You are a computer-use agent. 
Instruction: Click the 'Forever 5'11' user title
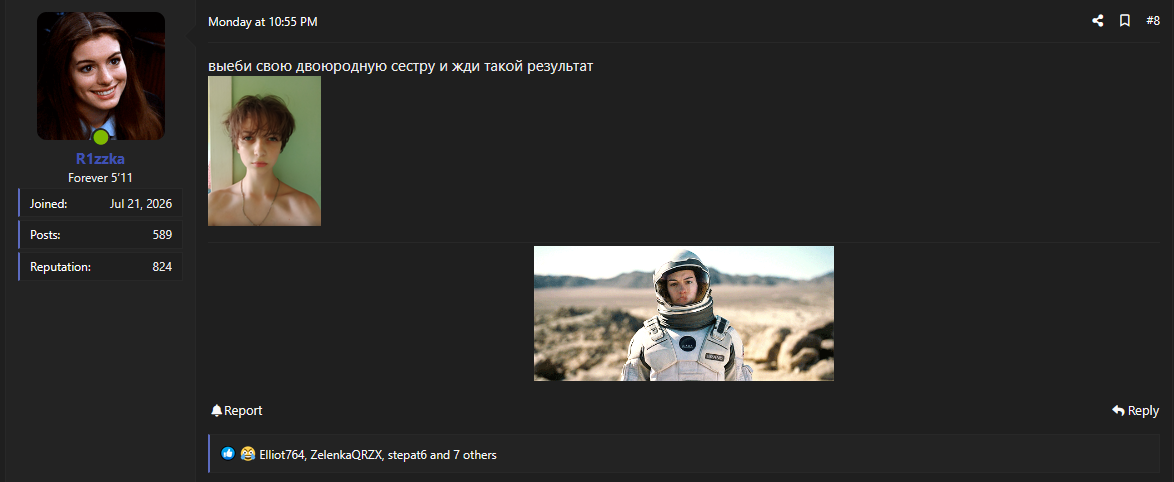pyautogui.click(x=100, y=178)
